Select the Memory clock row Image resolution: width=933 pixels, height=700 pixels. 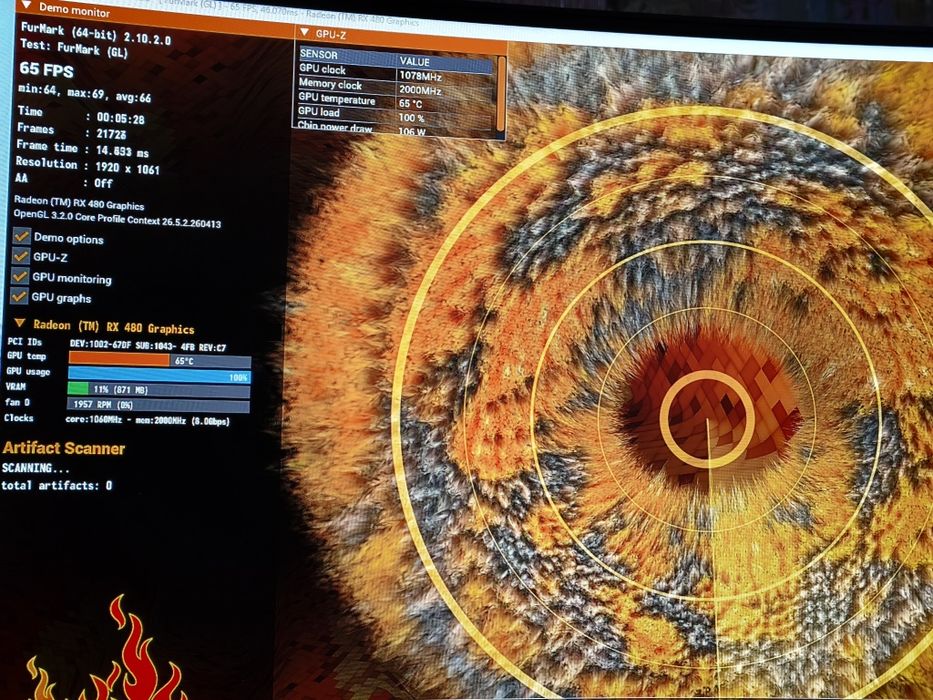pos(396,87)
